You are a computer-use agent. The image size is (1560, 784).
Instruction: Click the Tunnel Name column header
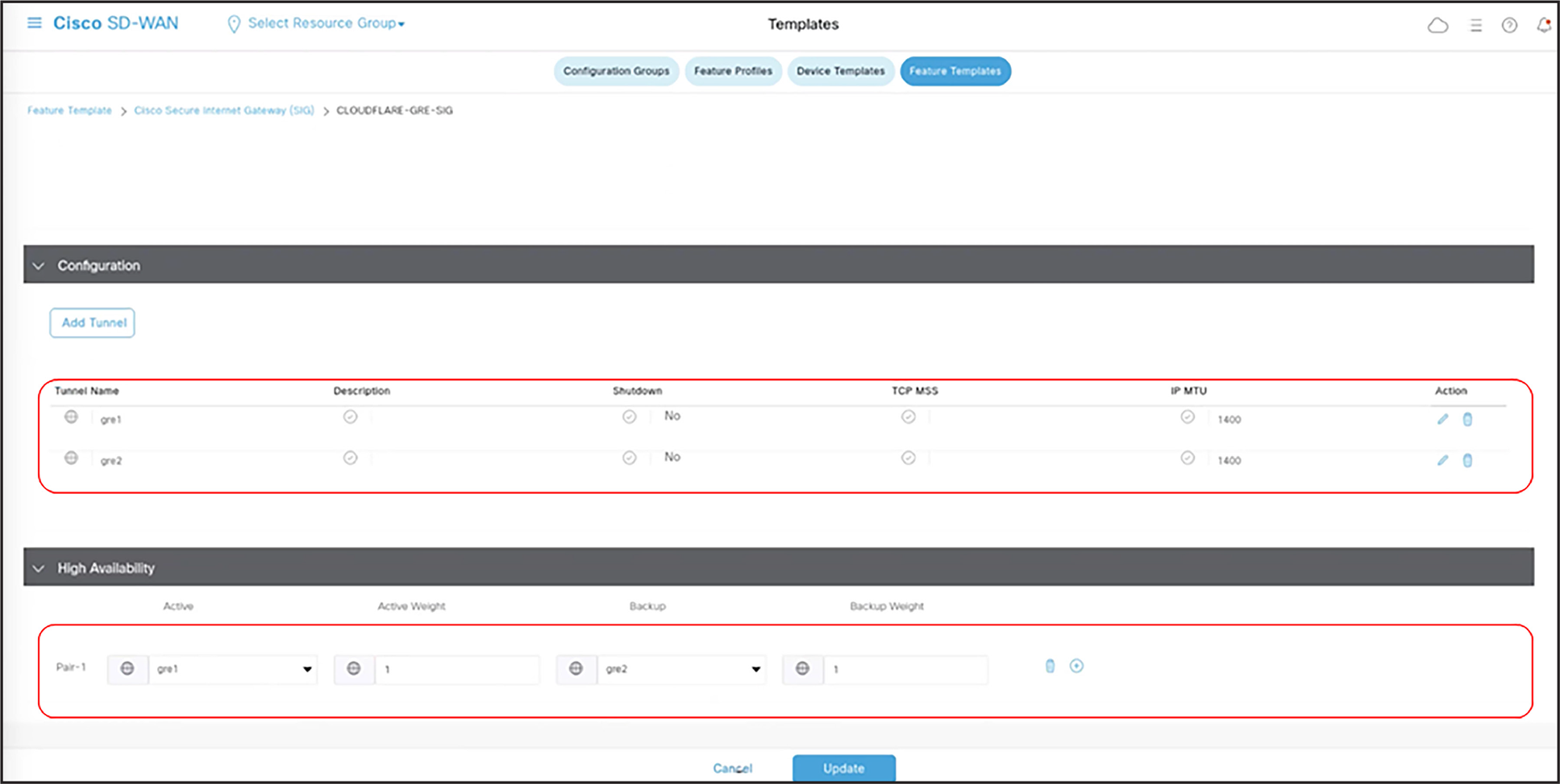tap(86, 391)
